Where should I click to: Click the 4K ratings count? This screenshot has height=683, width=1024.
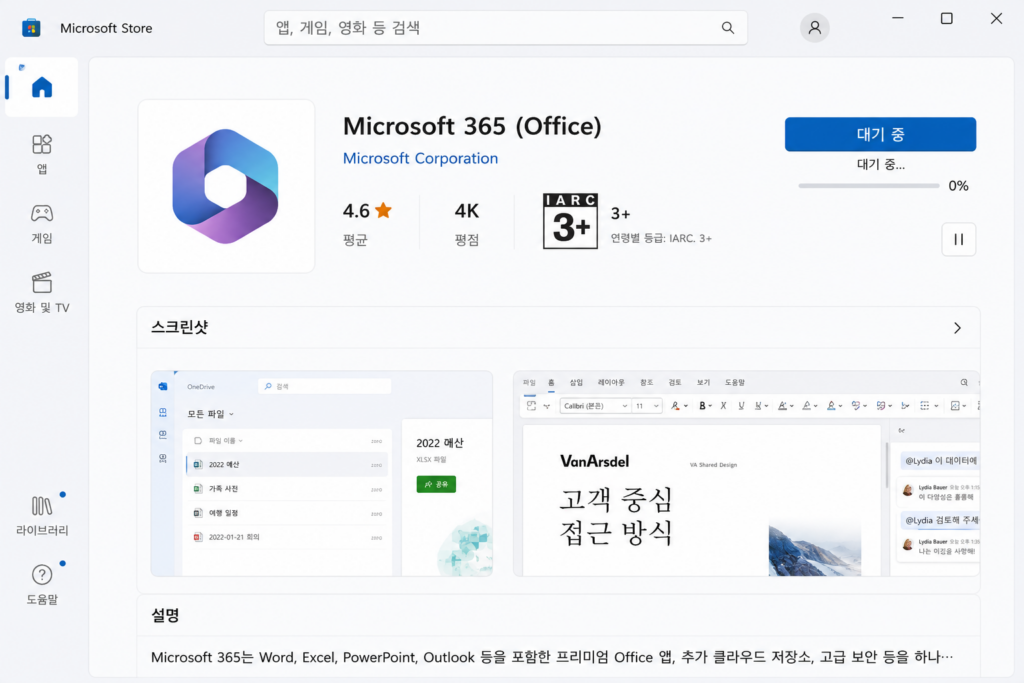click(x=467, y=211)
